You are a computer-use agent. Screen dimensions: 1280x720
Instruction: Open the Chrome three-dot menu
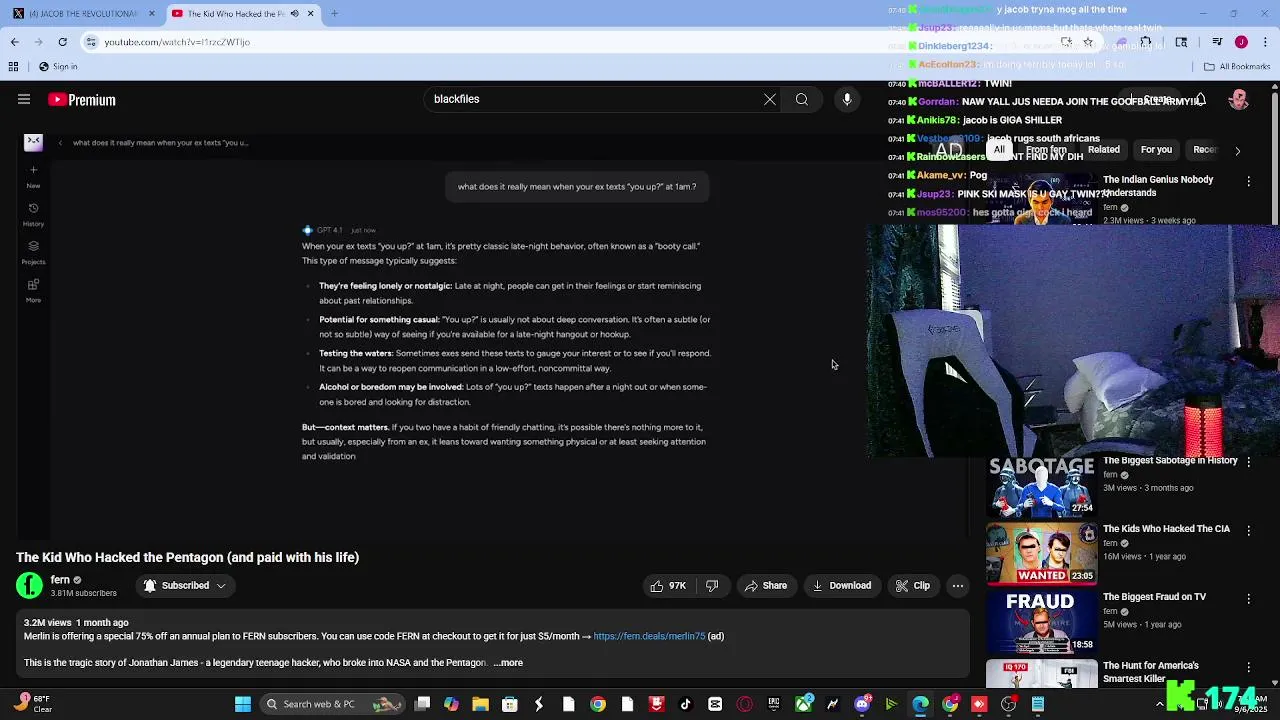[x=1265, y=42]
